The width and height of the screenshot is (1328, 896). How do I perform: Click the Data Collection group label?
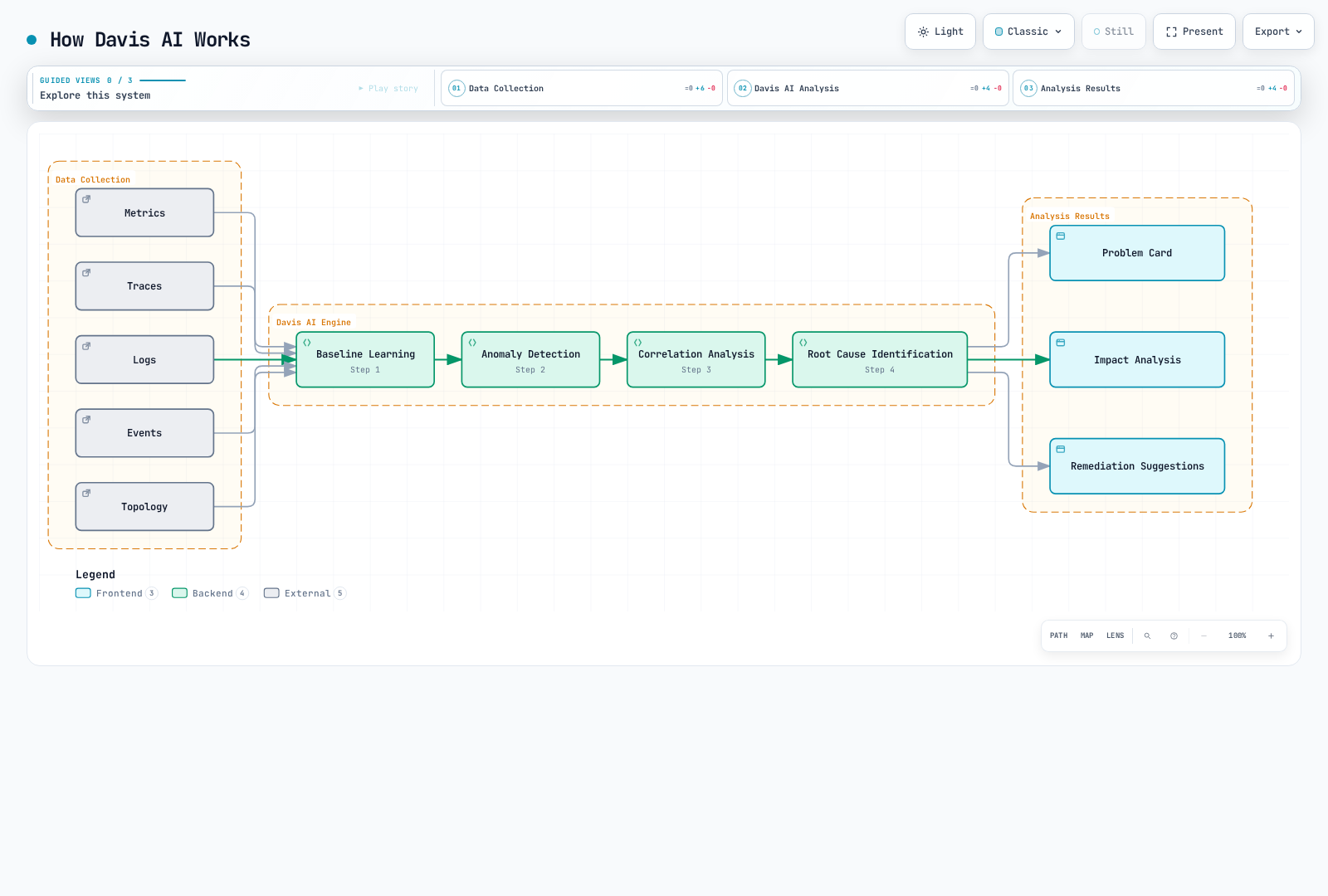93,180
